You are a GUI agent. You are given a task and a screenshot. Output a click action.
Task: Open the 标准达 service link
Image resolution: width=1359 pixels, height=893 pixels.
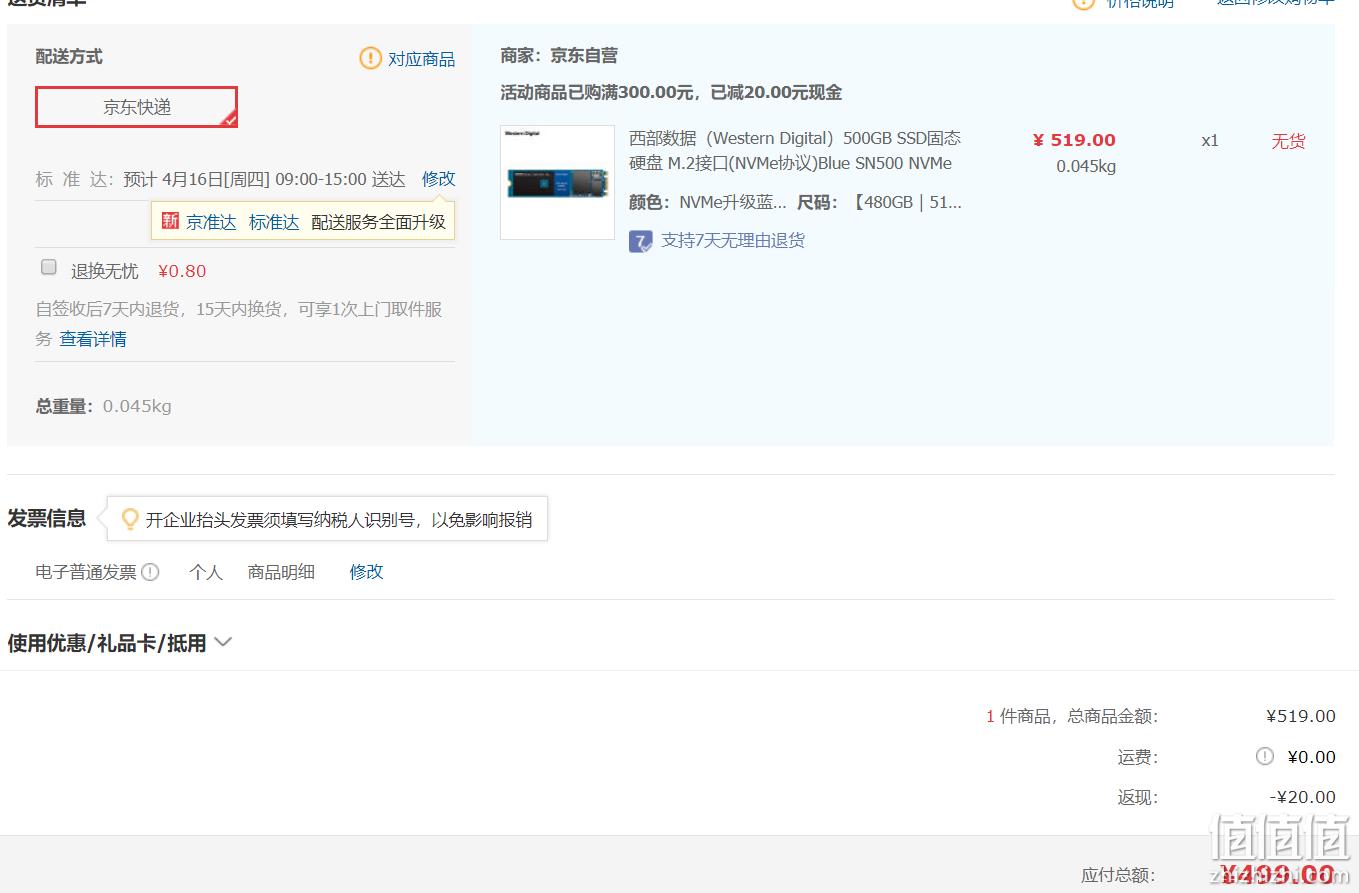click(x=274, y=222)
